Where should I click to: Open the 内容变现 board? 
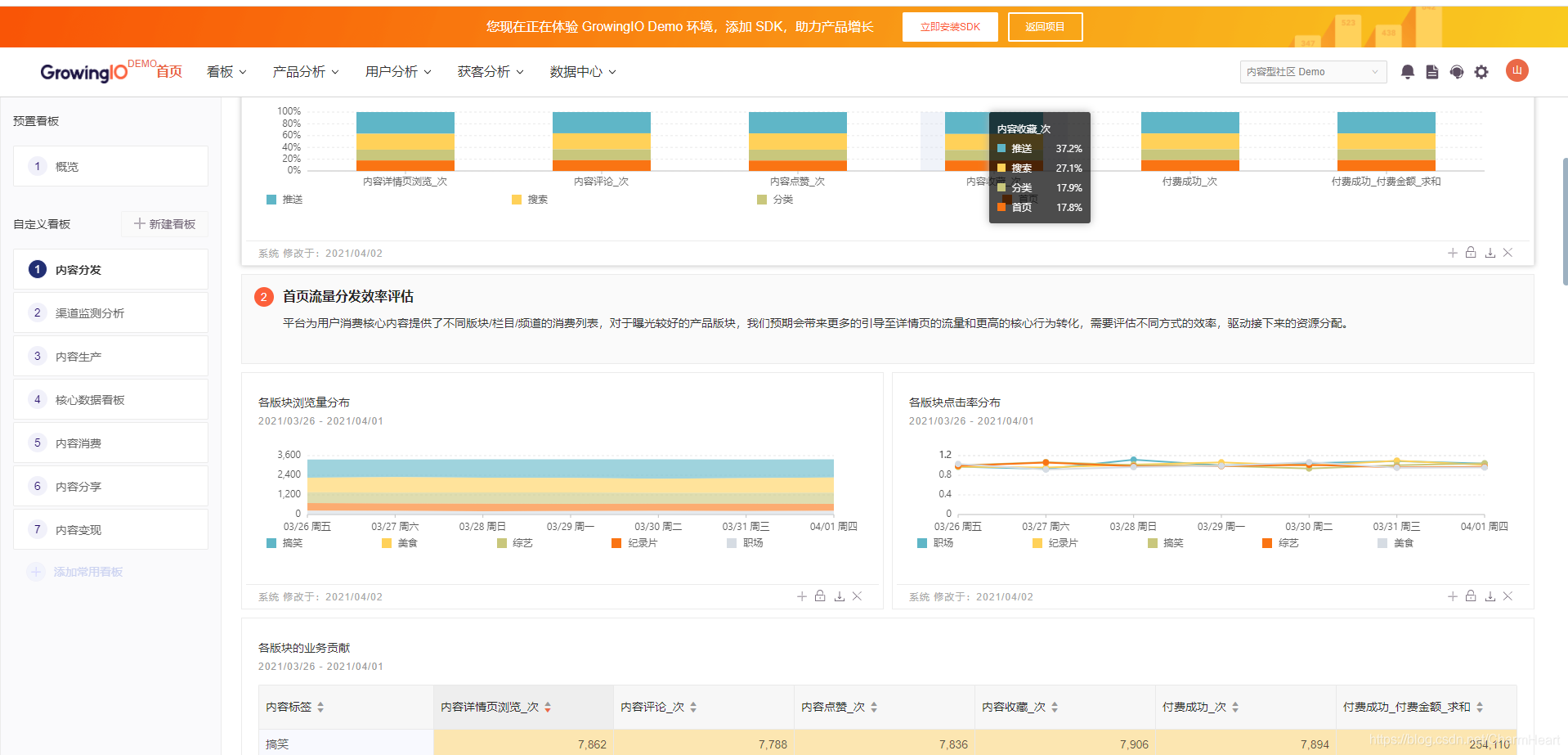(110, 529)
